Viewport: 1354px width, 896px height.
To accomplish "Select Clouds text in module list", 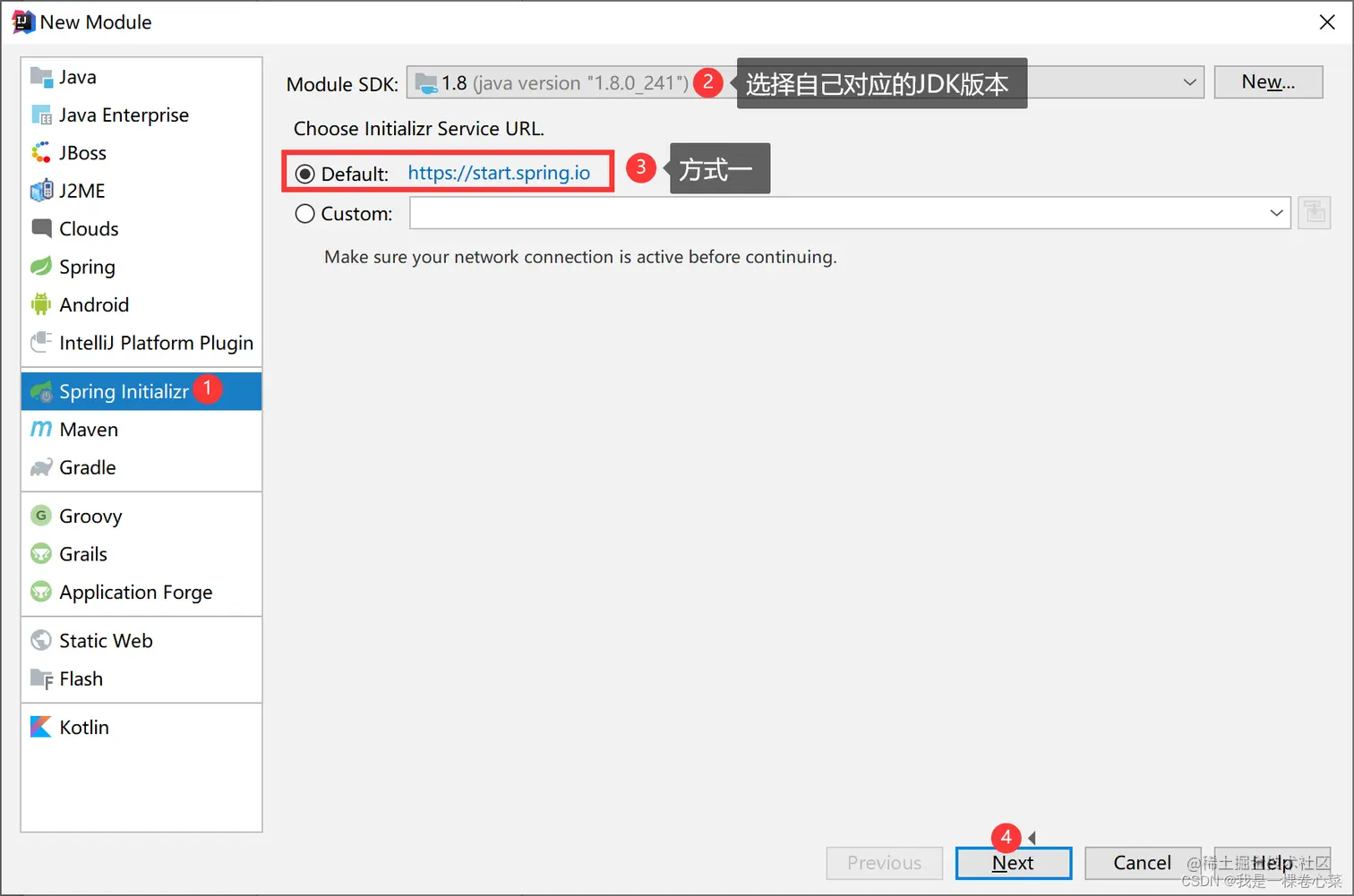I will click(x=89, y=228).
